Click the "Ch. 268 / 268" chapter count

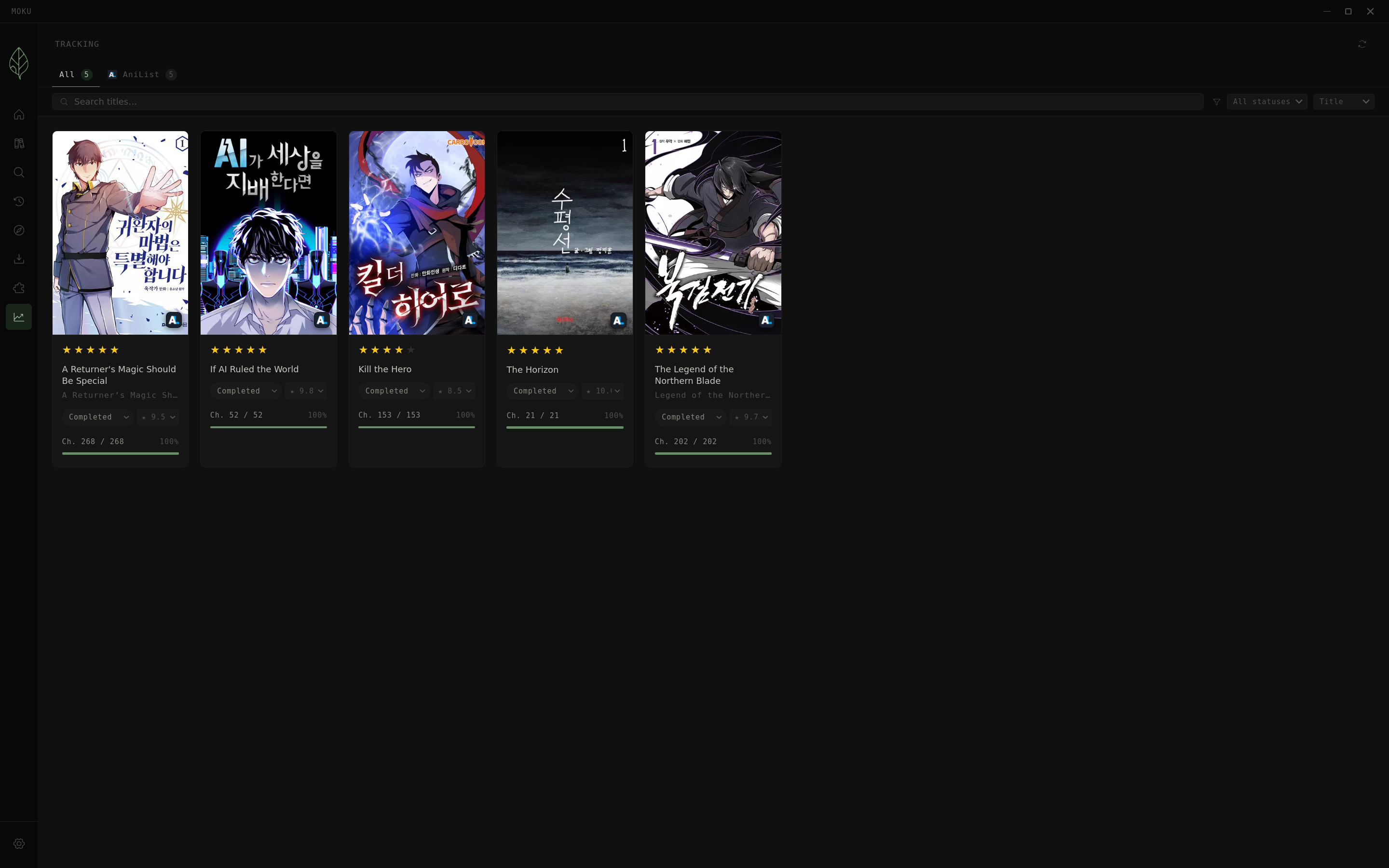tap(93, 441)
